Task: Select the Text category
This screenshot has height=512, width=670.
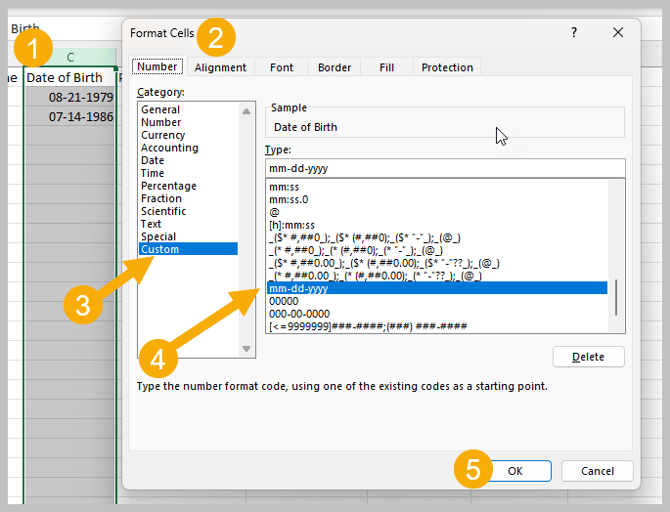Action: 188,224
